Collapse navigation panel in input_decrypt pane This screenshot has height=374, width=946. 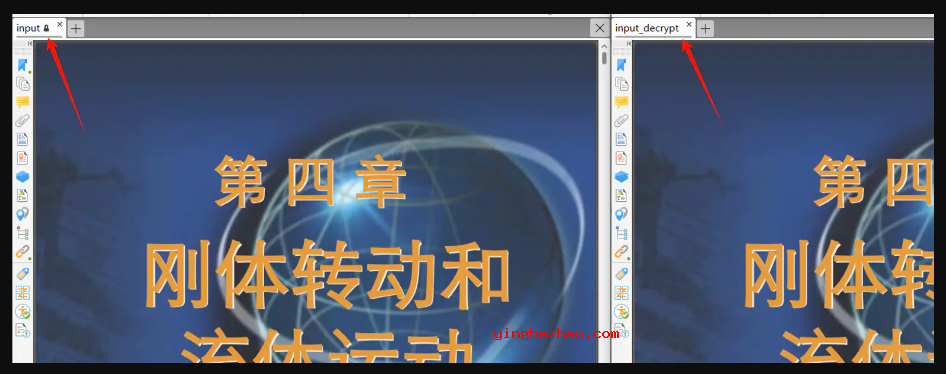tap(628, 43)
